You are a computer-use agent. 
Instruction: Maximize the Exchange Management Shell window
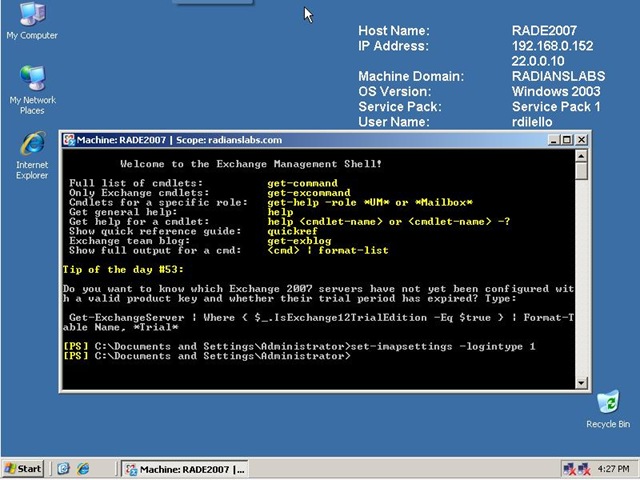coord(565,140)
